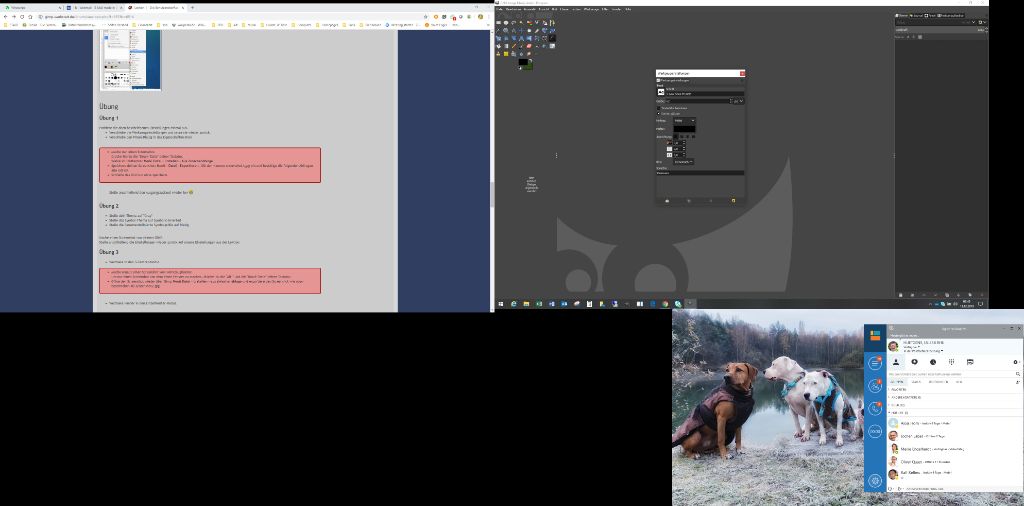The height and width of the screenshot is (506, 1024).
Task: Click the taskbar clock in Windows
Action: [x=966, y=304]
